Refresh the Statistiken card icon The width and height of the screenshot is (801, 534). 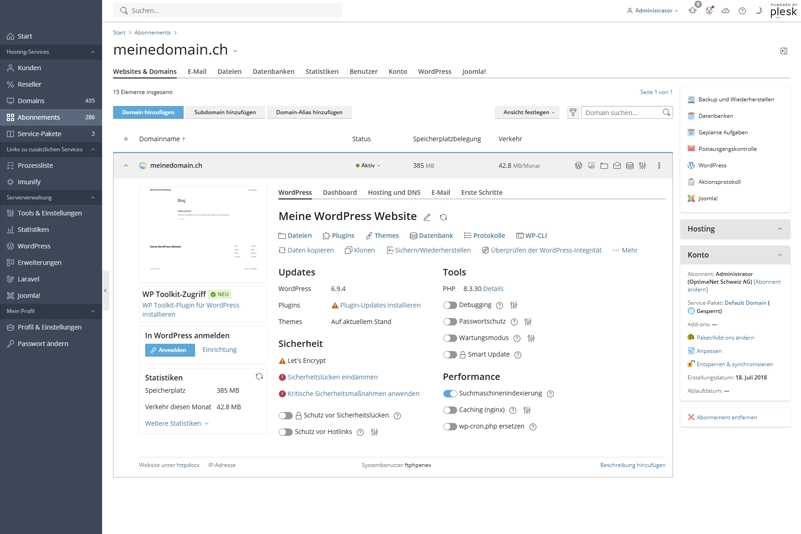(x=259, y=377)
